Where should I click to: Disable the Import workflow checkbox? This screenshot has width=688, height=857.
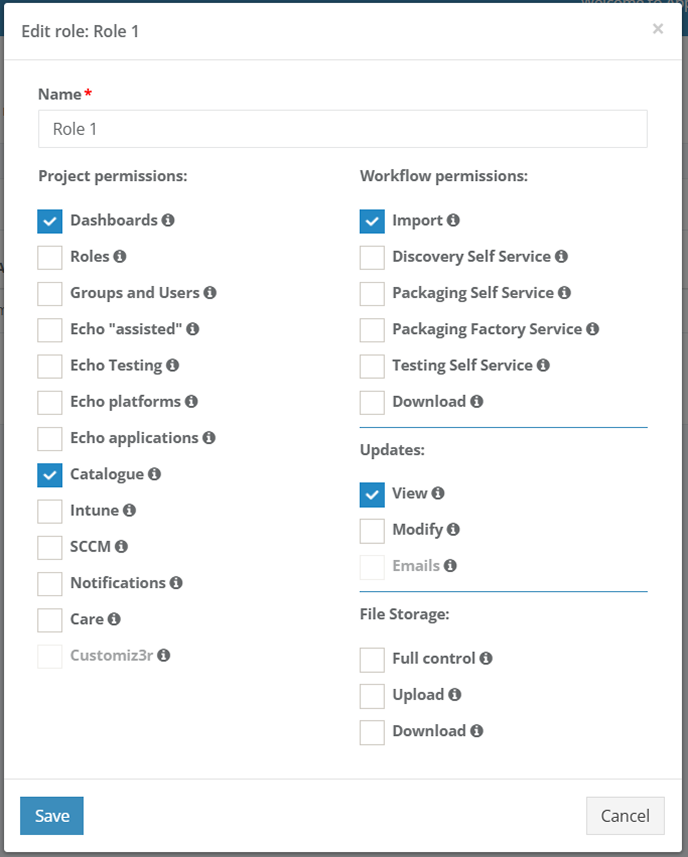point(372,221)
